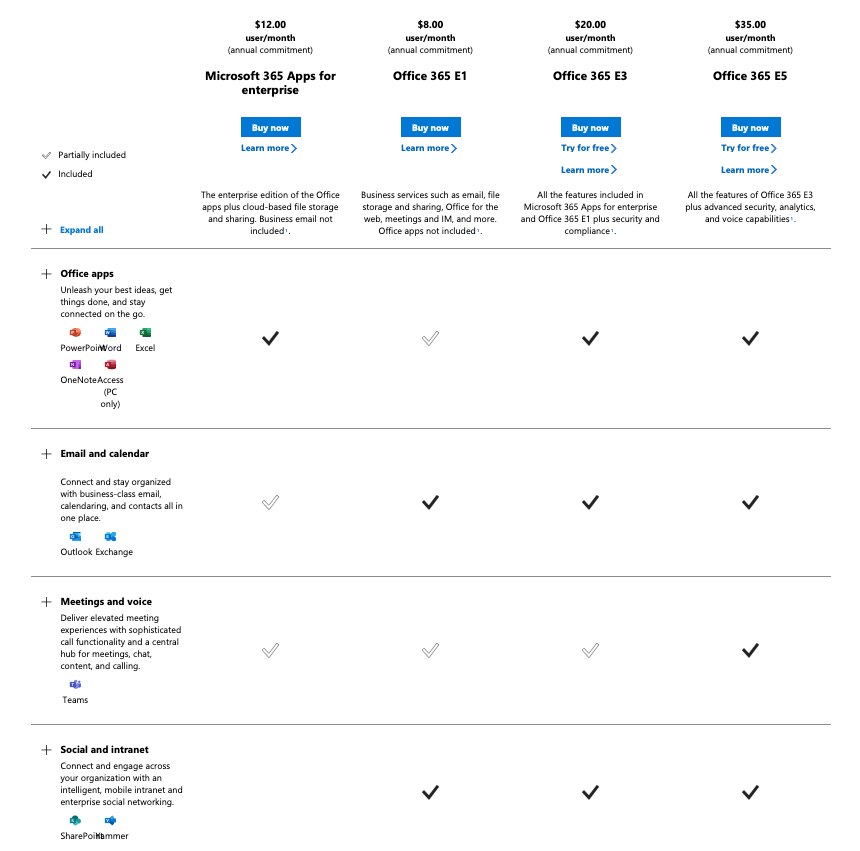Buy now the Office 365 E5 plan
Screen dimensions: 860x851
pos(750,127)
